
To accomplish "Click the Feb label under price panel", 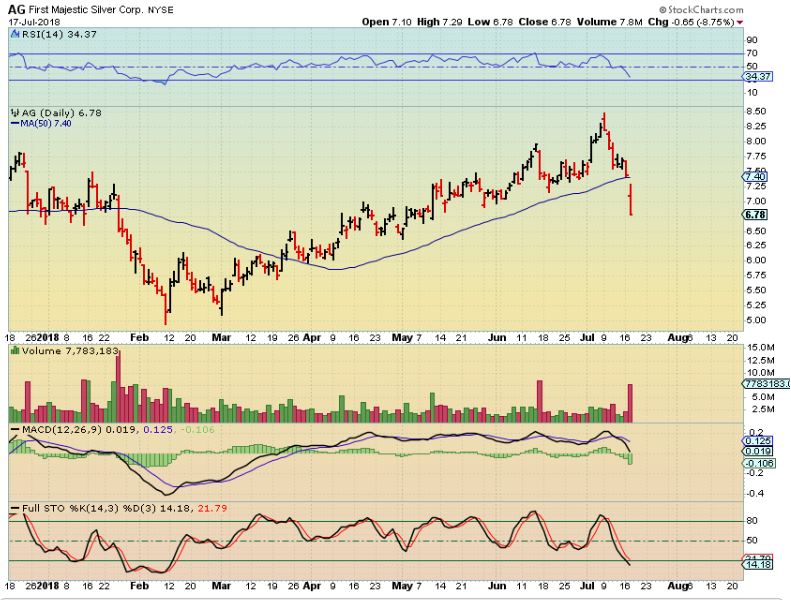I will [x=139, y=338].
